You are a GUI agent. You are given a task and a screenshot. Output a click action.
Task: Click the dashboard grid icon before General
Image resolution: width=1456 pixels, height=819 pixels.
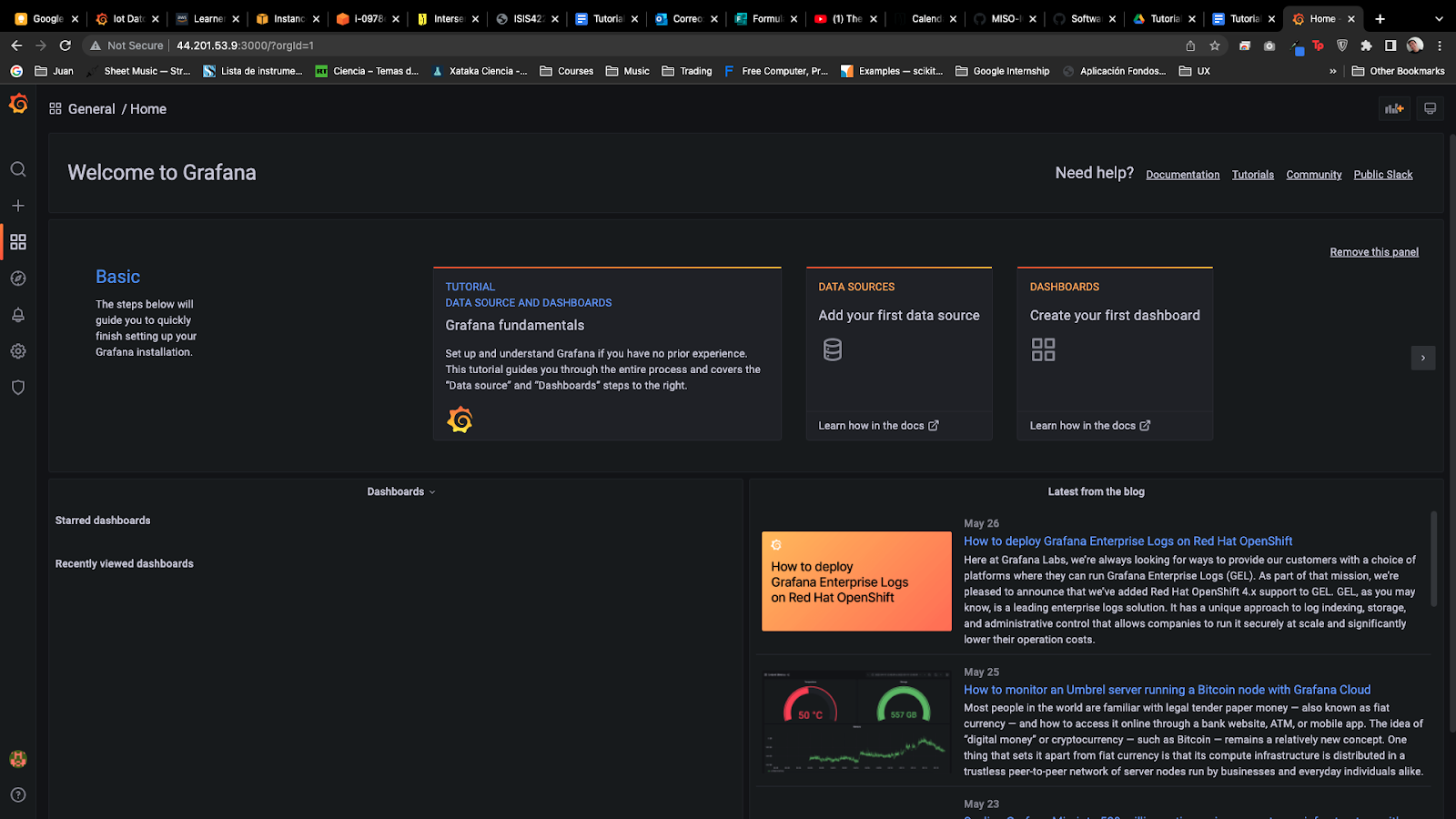[56, 108]
